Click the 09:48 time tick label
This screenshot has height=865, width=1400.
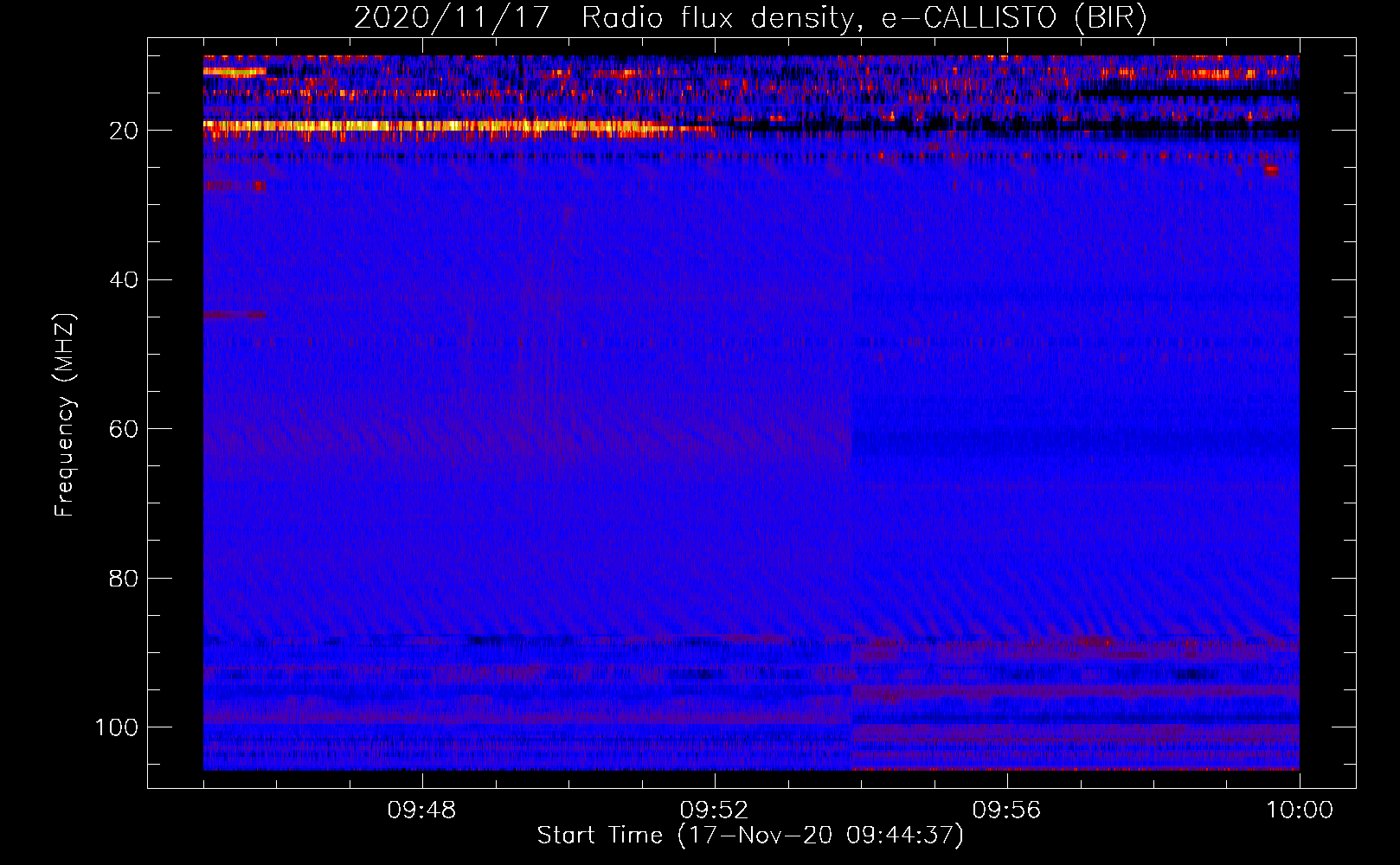pos(421,811)
